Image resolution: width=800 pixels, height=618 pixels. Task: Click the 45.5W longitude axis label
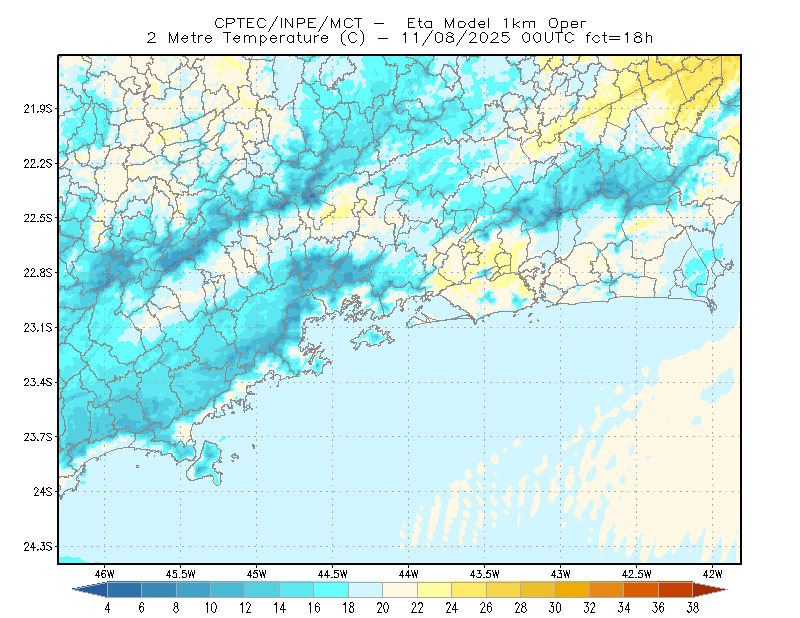click(x=181, y=574)
